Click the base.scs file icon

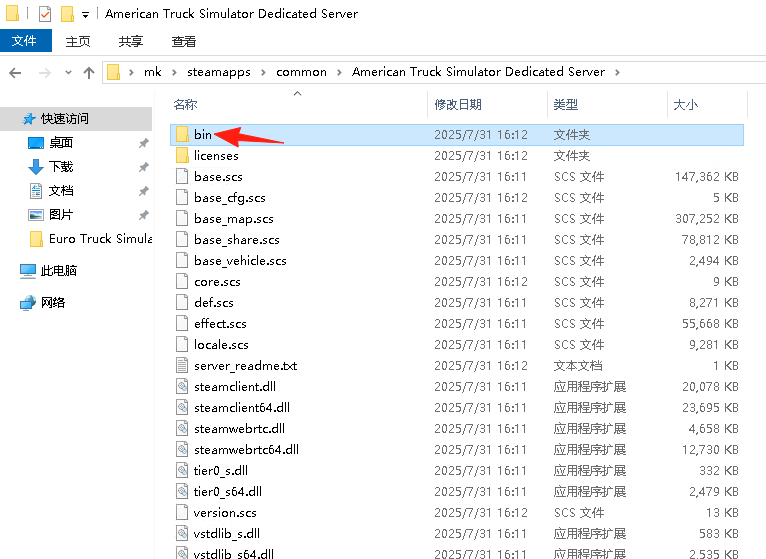click(182, 176)
